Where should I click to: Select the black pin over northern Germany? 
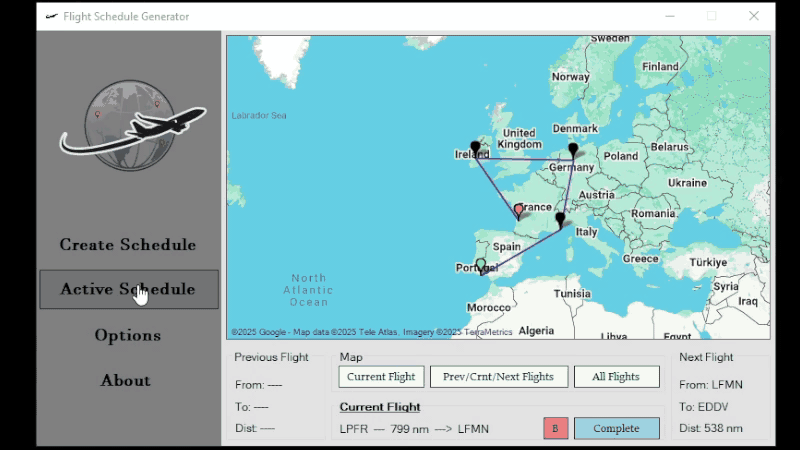click(573, 150)
